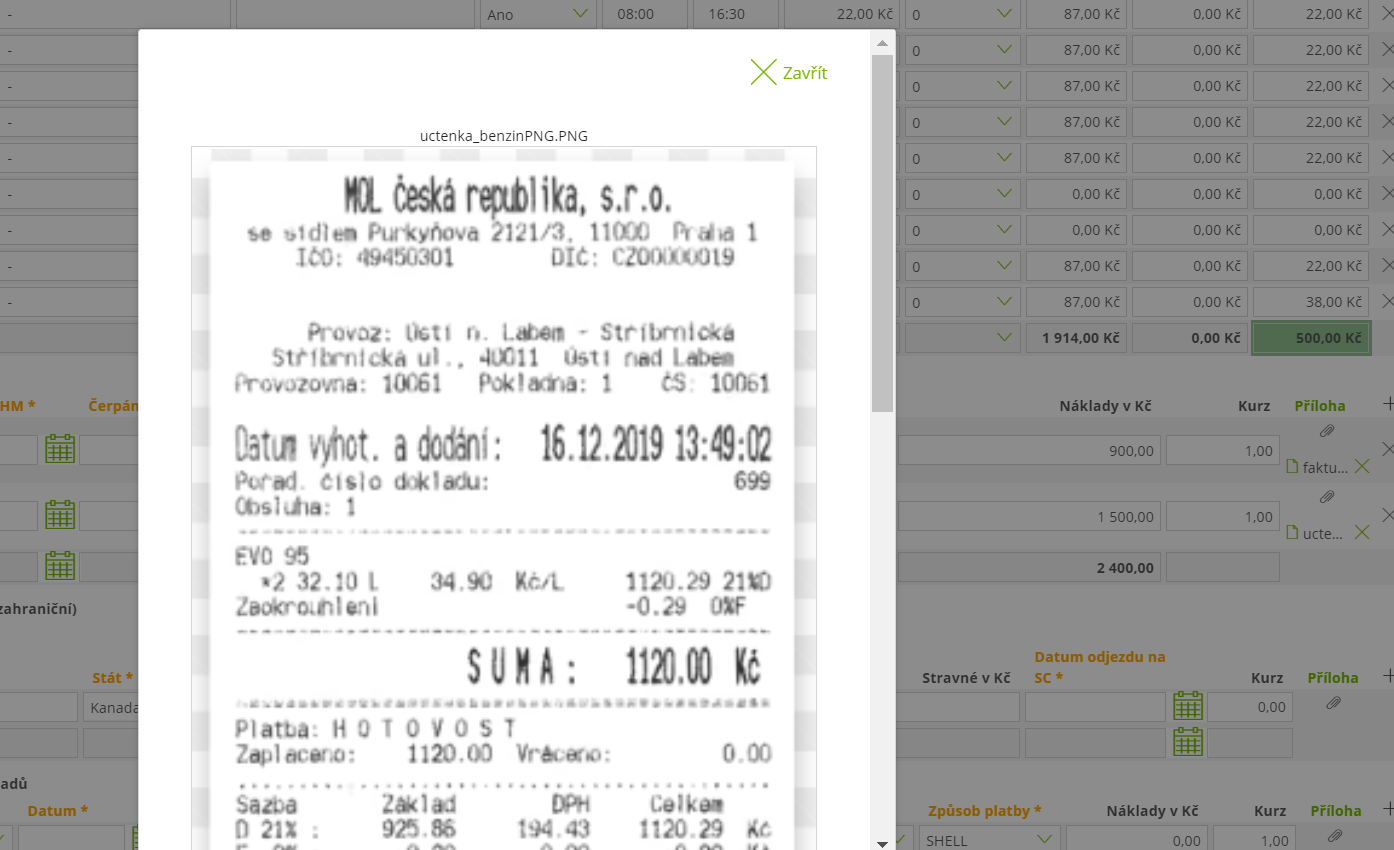The width and height of the screenshot is (1394, 850).
Task: Delete the 1 500,00 cost row with gray X
Action: 1387,514
